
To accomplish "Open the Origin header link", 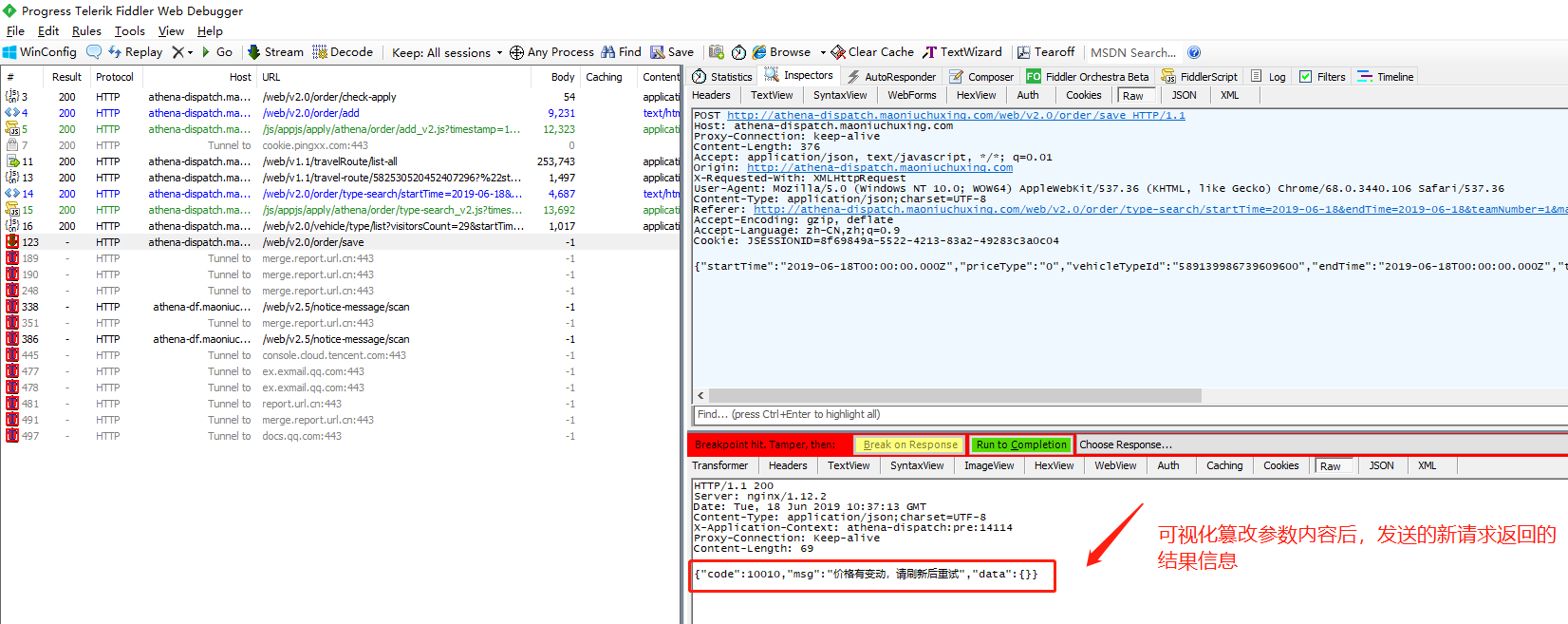I will coord(880,168).
